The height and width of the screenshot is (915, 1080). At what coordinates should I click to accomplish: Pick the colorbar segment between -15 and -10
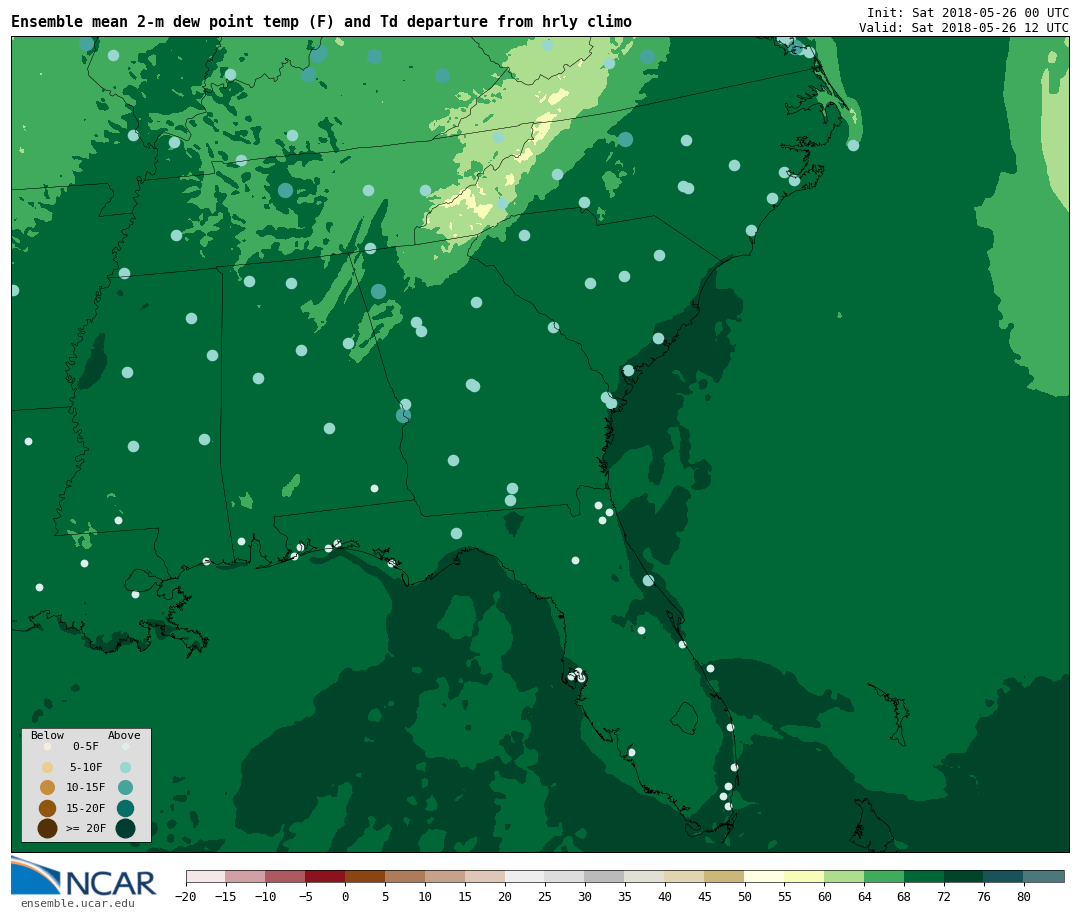click(245, 876)
